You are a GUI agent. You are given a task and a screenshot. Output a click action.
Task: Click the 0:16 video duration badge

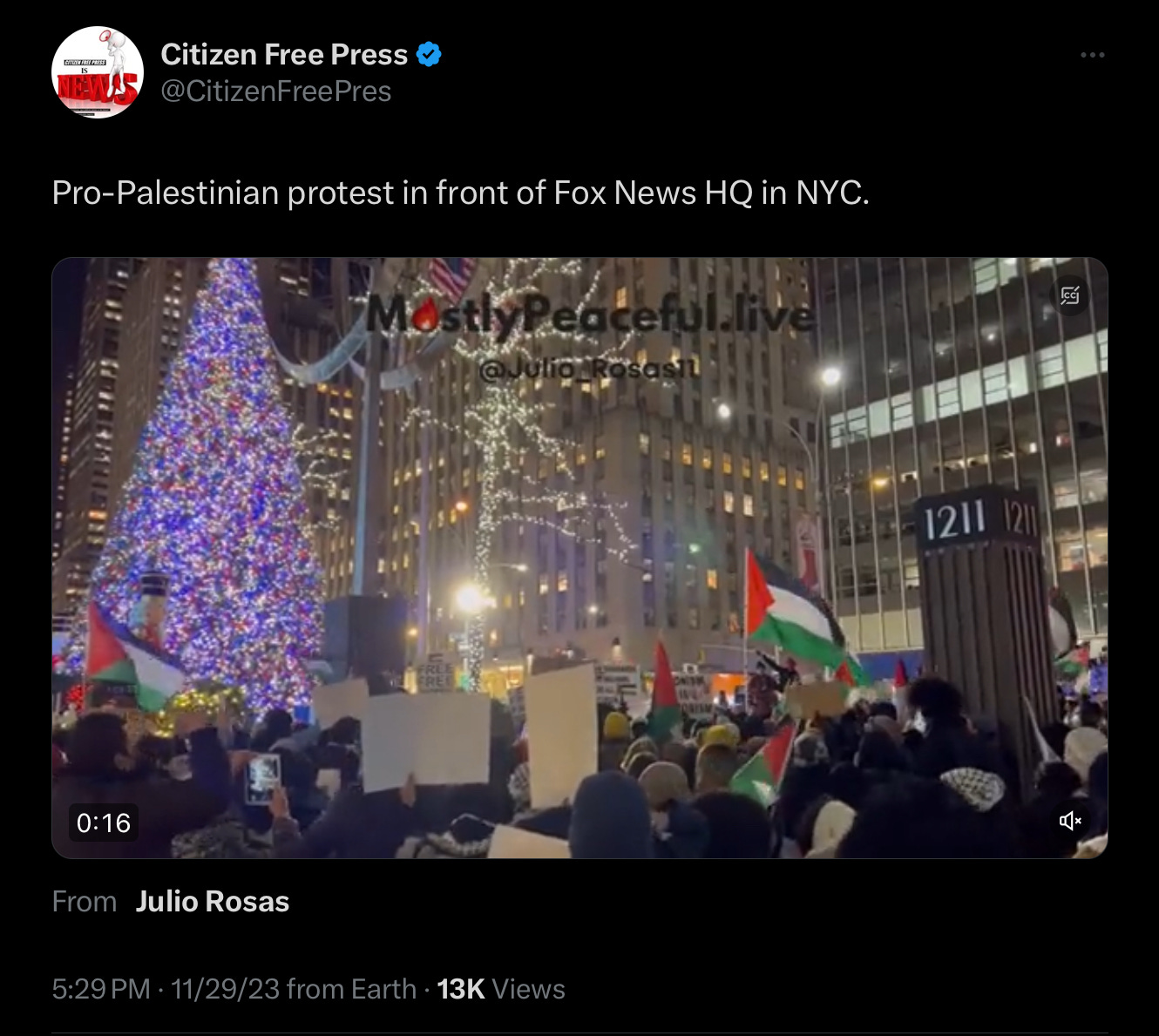(104, 823)
